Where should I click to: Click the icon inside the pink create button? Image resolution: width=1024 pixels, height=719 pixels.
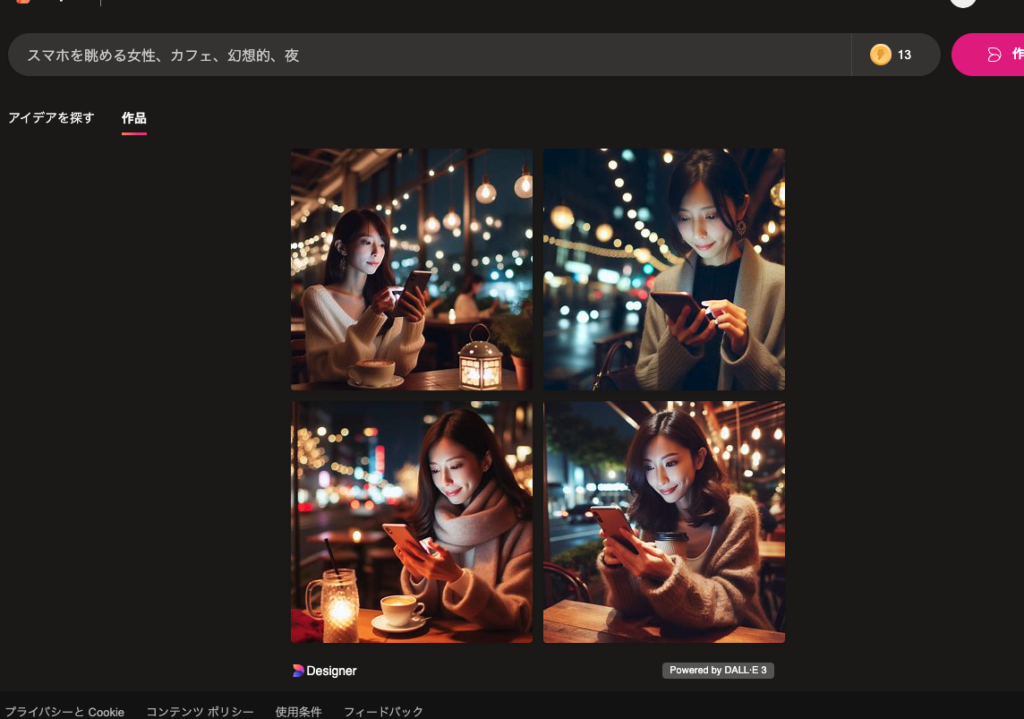994,55
